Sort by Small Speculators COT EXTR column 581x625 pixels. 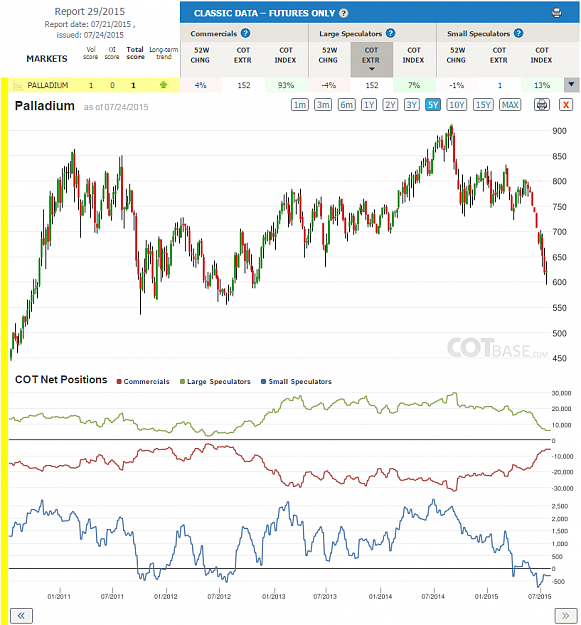(499, 55)
